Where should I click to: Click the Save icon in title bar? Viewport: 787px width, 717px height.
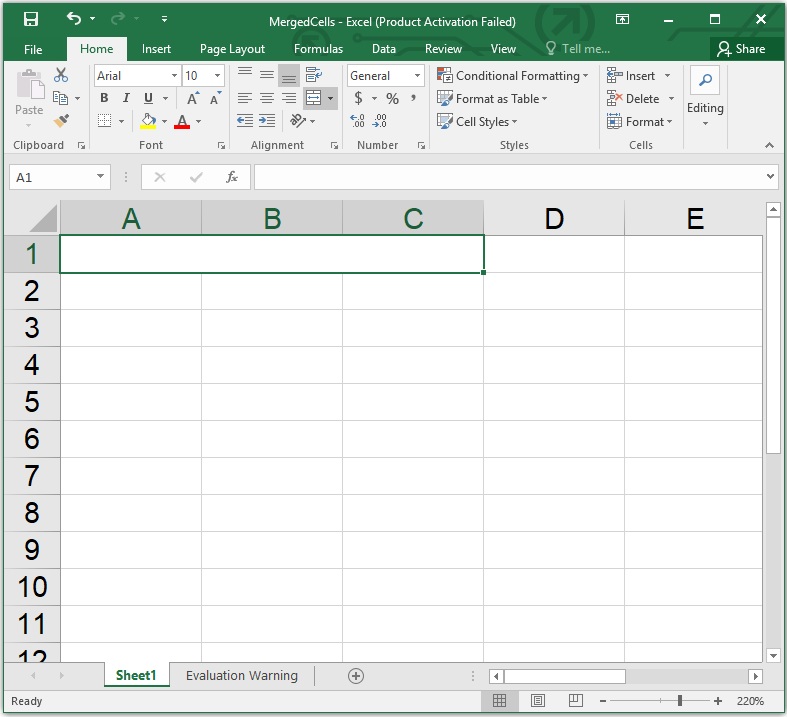pos(30,20)
